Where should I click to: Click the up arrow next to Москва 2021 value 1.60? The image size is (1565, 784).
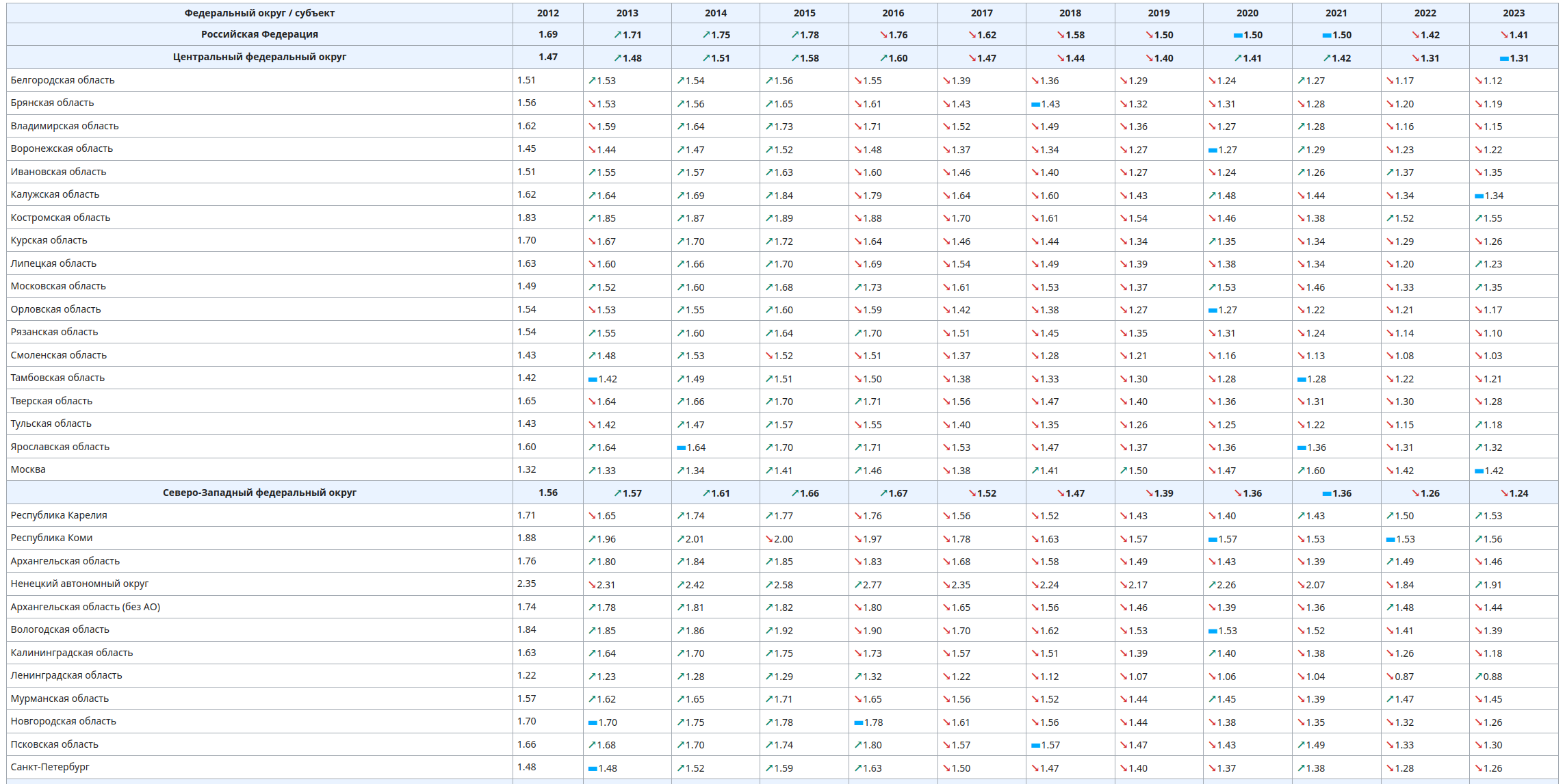pyautogui.click(x=1302, y=471)
